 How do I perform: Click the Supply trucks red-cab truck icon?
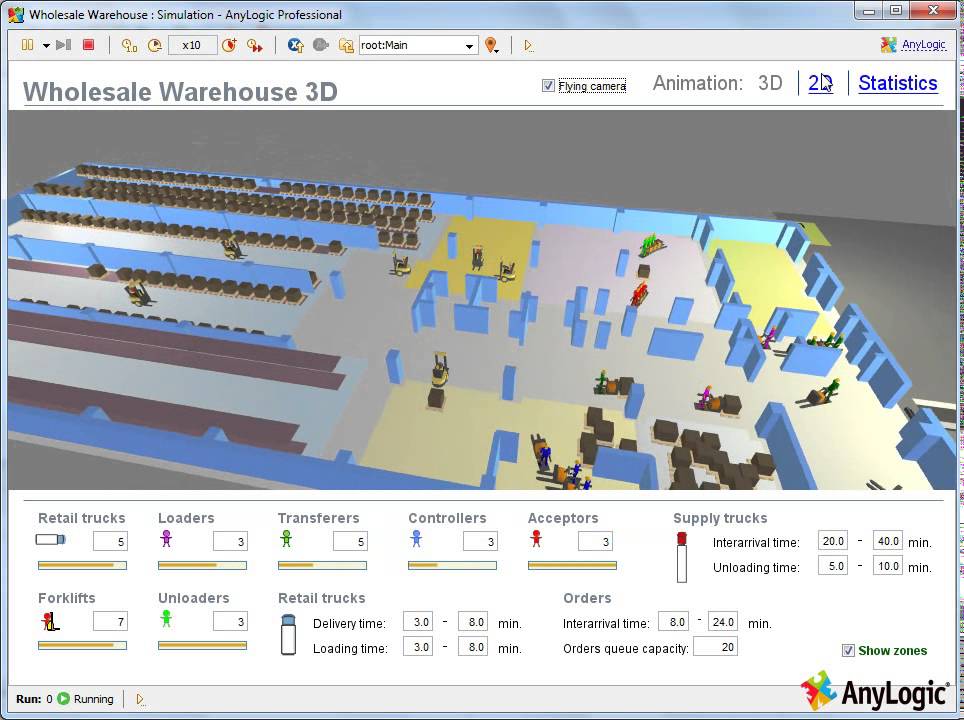682,557
